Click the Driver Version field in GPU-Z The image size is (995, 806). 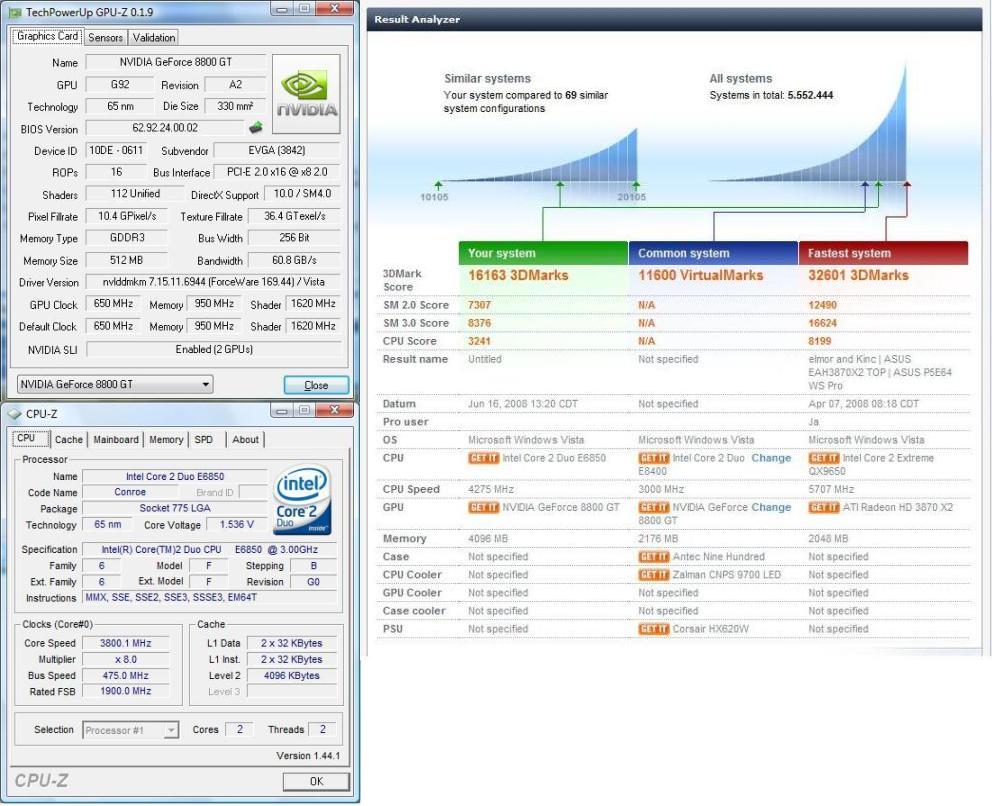click(x=213, y=282)
